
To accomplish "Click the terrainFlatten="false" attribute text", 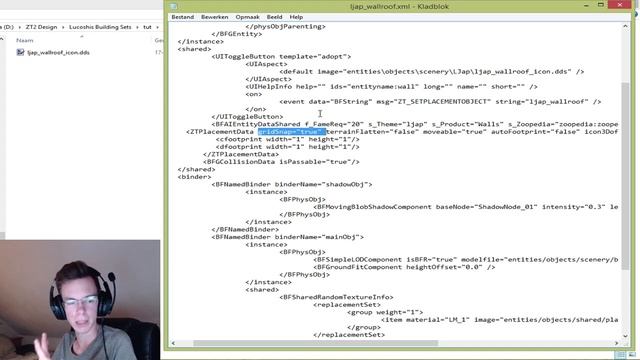I will (x=372, y=132).
